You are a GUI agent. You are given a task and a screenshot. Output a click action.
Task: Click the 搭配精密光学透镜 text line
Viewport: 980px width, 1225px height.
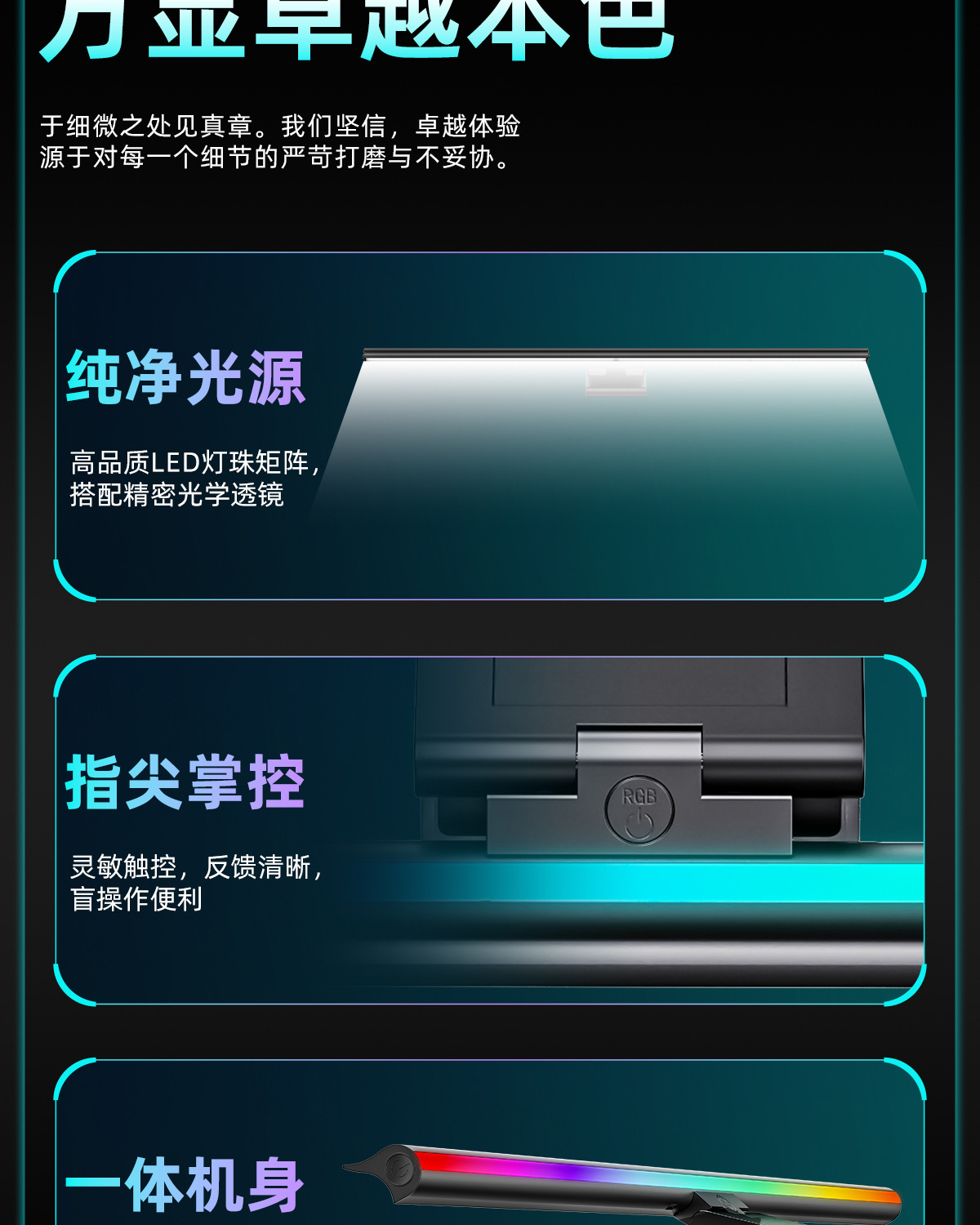[177, 495]
